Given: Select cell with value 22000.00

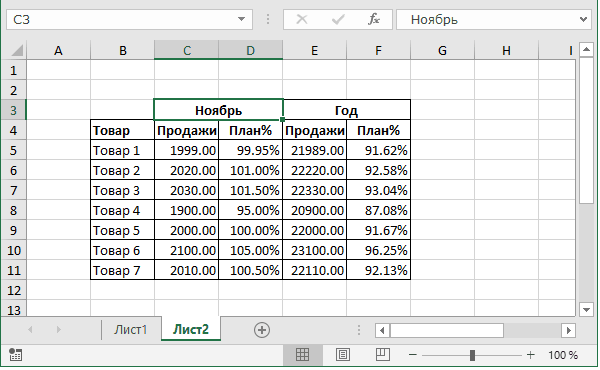Looking at the screenshot, I should [x=315, y=230].
